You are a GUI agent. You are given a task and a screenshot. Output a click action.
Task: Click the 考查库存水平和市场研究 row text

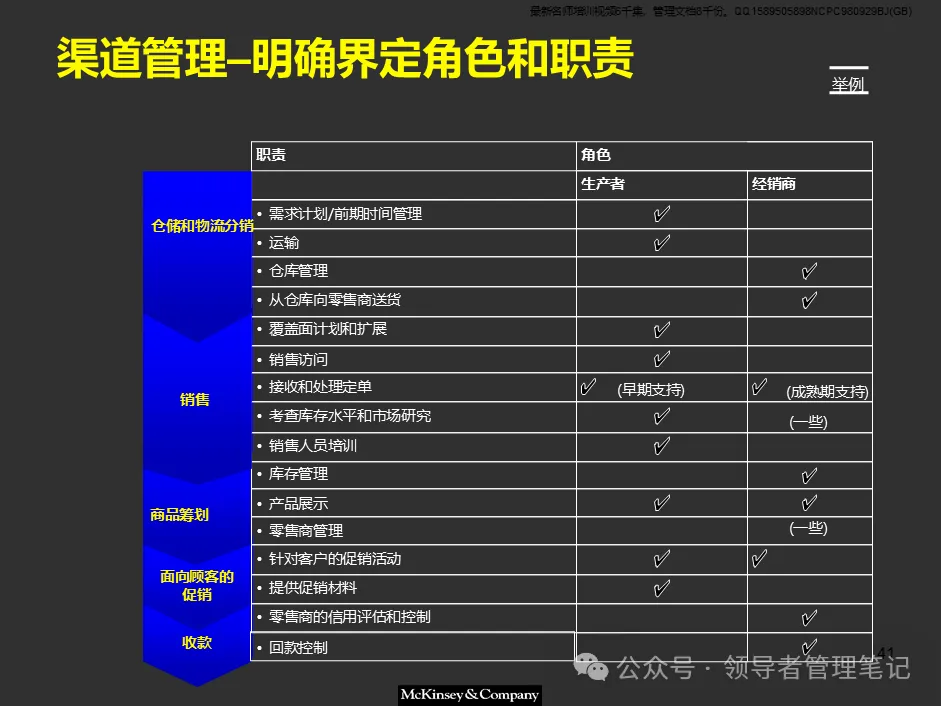click(x=349, y=416)
